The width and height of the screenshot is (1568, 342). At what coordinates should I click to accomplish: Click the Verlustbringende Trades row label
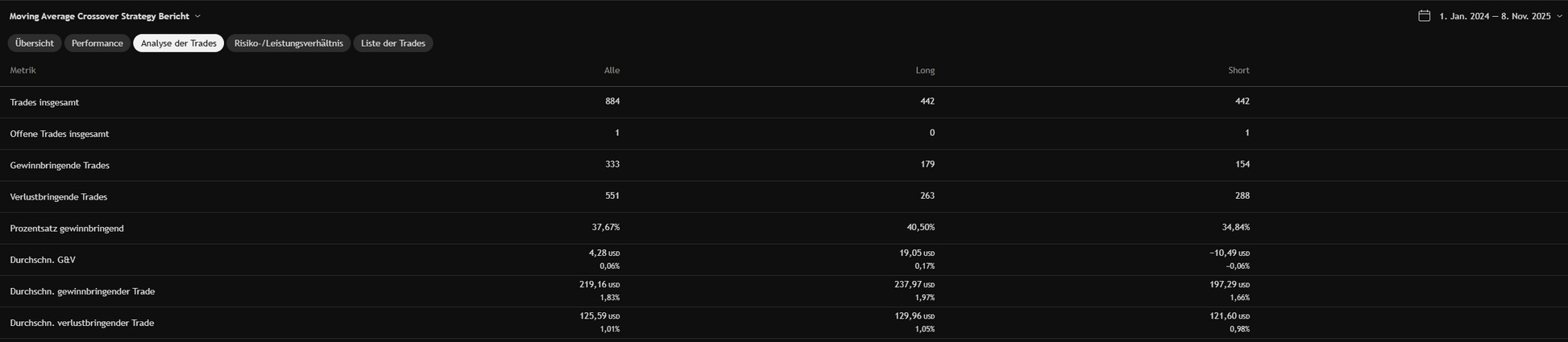coord(58,196)
